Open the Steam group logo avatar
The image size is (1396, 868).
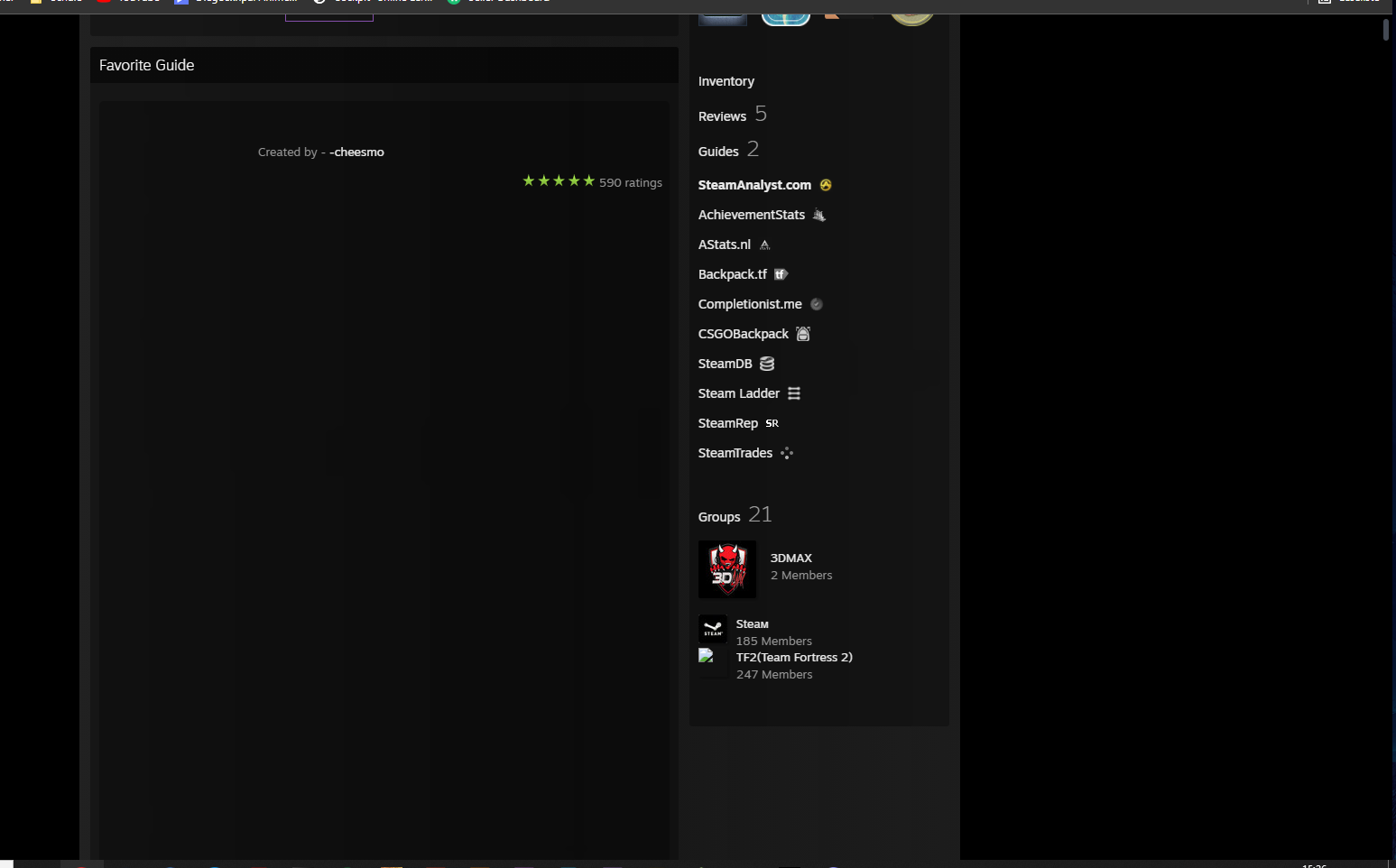[x=713, y=629]
